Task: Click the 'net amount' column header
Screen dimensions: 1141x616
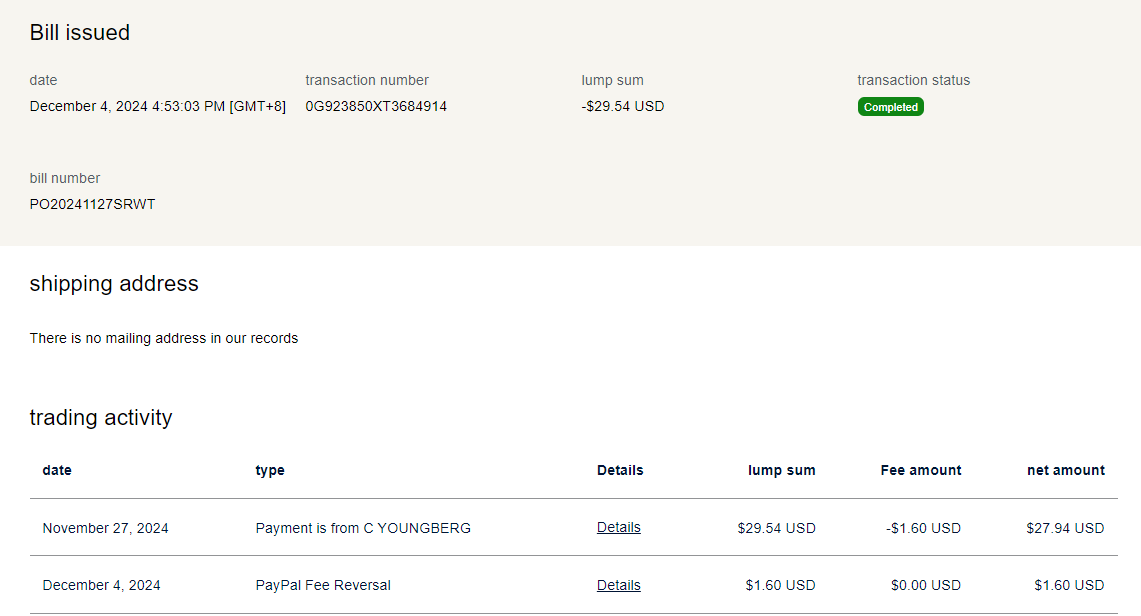Action: point(1065,470)
